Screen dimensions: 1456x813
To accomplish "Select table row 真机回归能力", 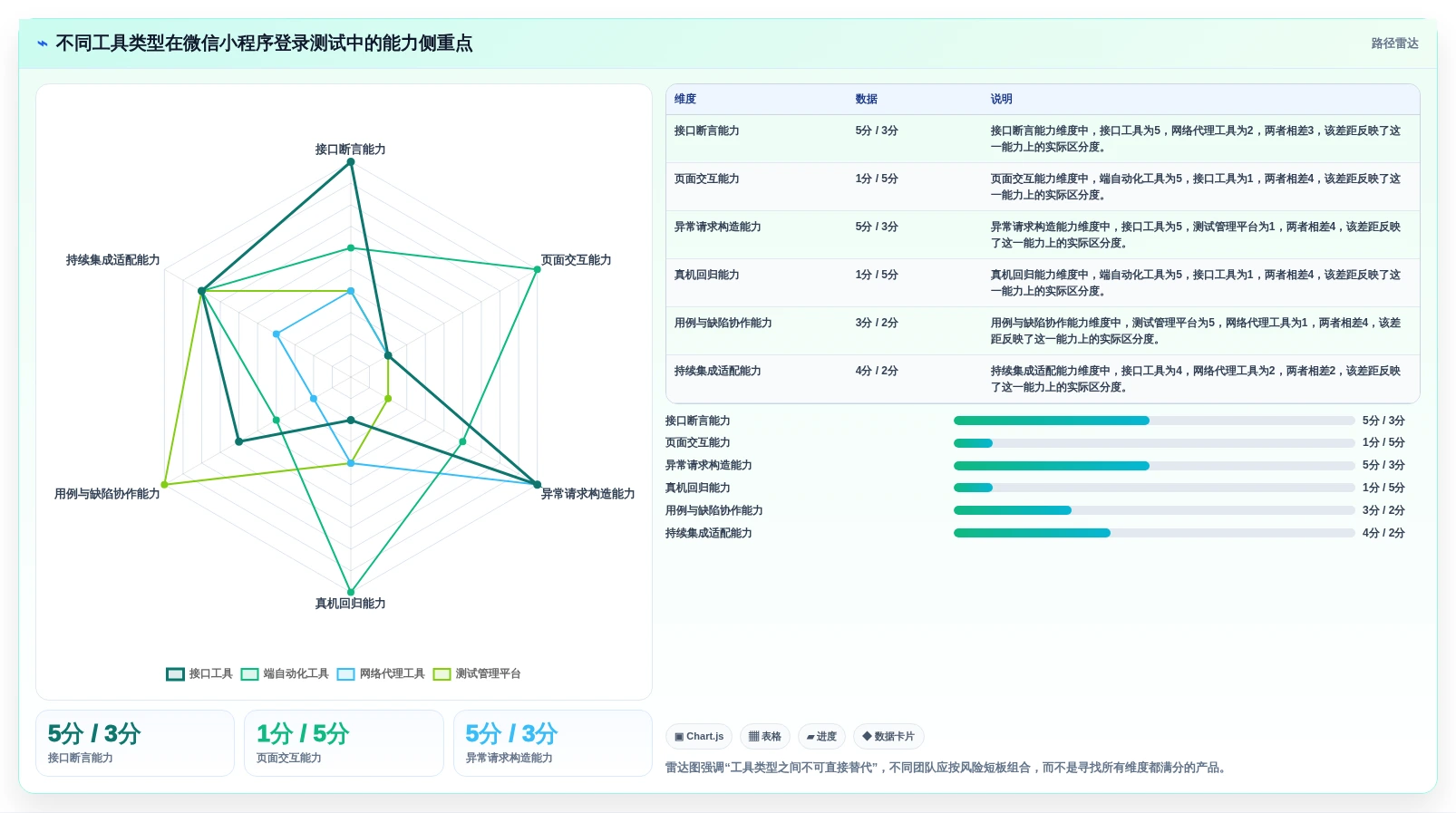I will click(1043, 283).
